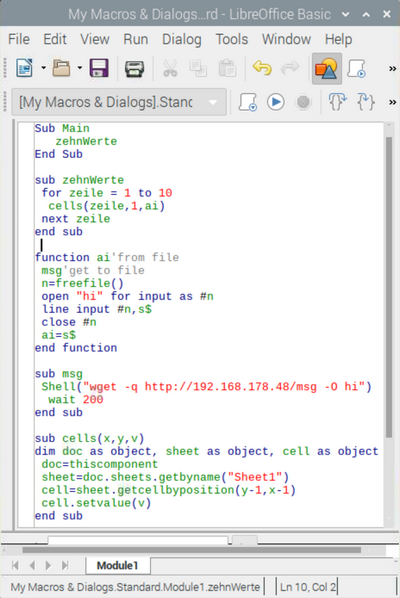The height and width of the screenshot is (598, 400).
Task: Click the line 'sub cells(x,y,v)'
Action: pos(89,439)
